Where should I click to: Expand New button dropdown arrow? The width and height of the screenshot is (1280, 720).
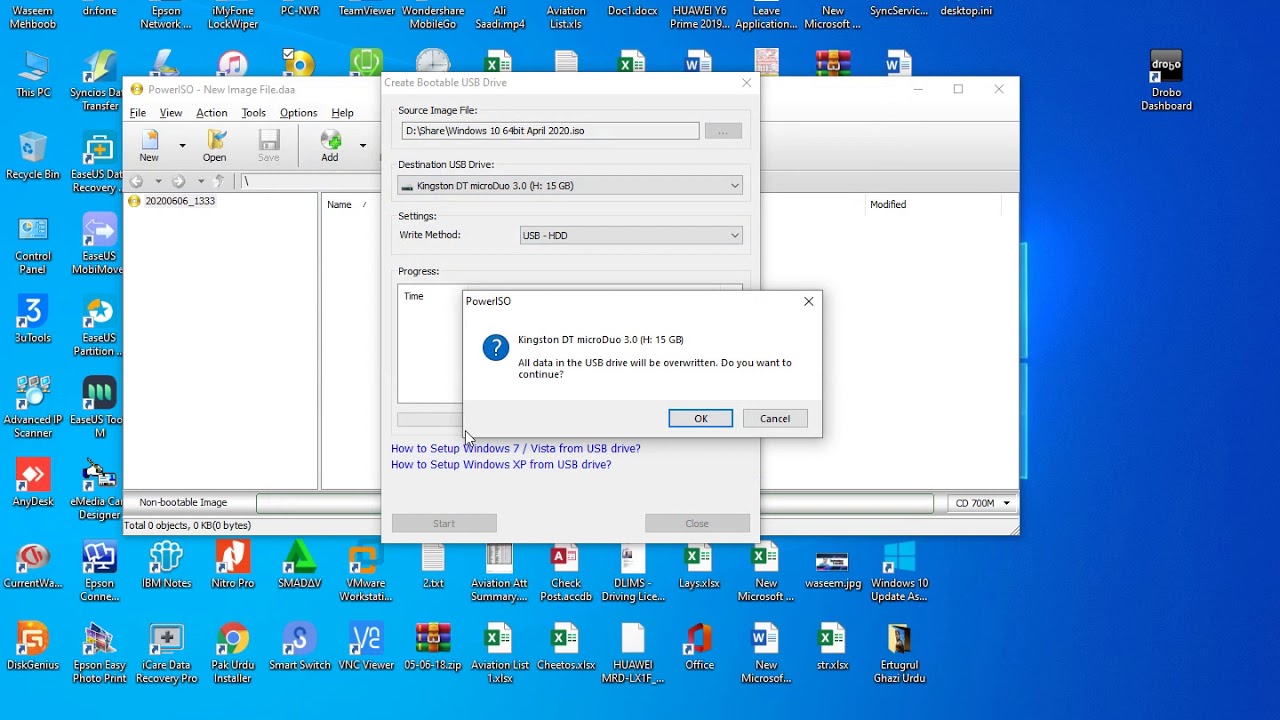tap(182, 146)
